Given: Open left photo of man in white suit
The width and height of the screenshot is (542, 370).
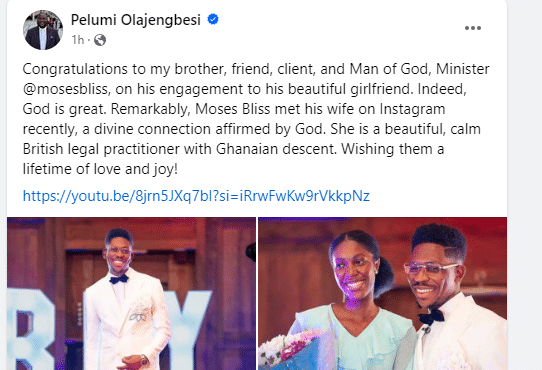Looking at the screenshot, I should (x=131, y=294).
